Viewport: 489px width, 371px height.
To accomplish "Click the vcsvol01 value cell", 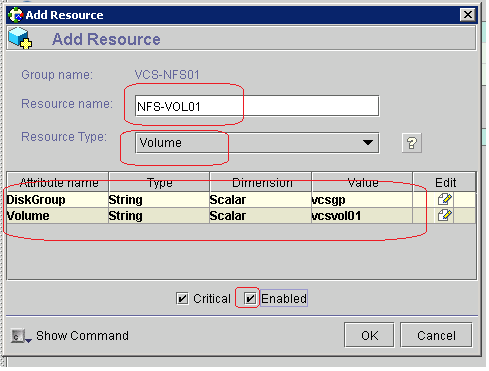I will [362, 215].
